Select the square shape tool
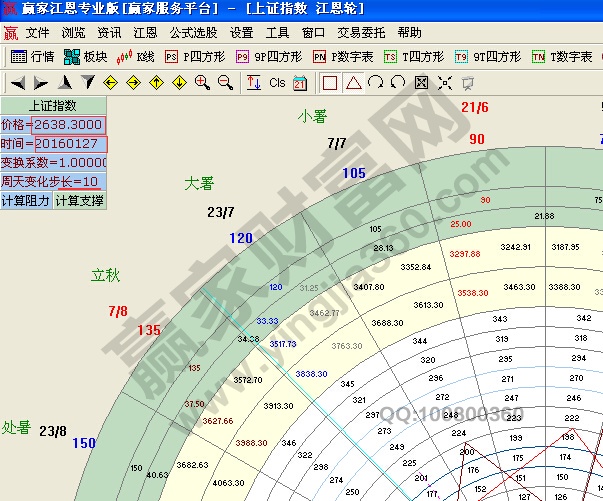 tap(330, 82)
